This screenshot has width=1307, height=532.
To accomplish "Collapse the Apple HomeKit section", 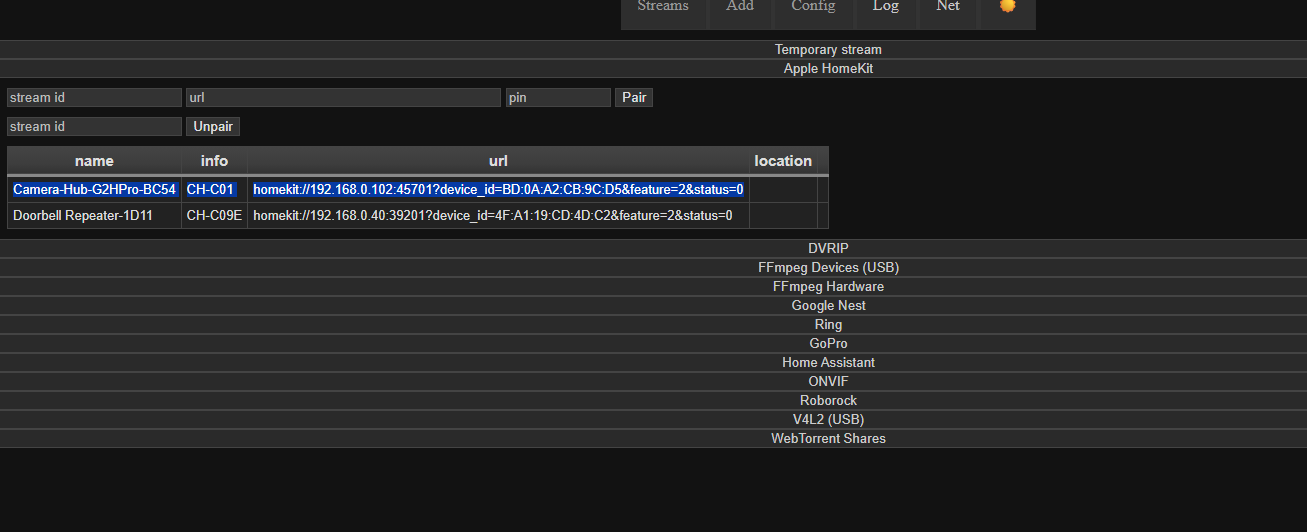I will click(828, 69).
